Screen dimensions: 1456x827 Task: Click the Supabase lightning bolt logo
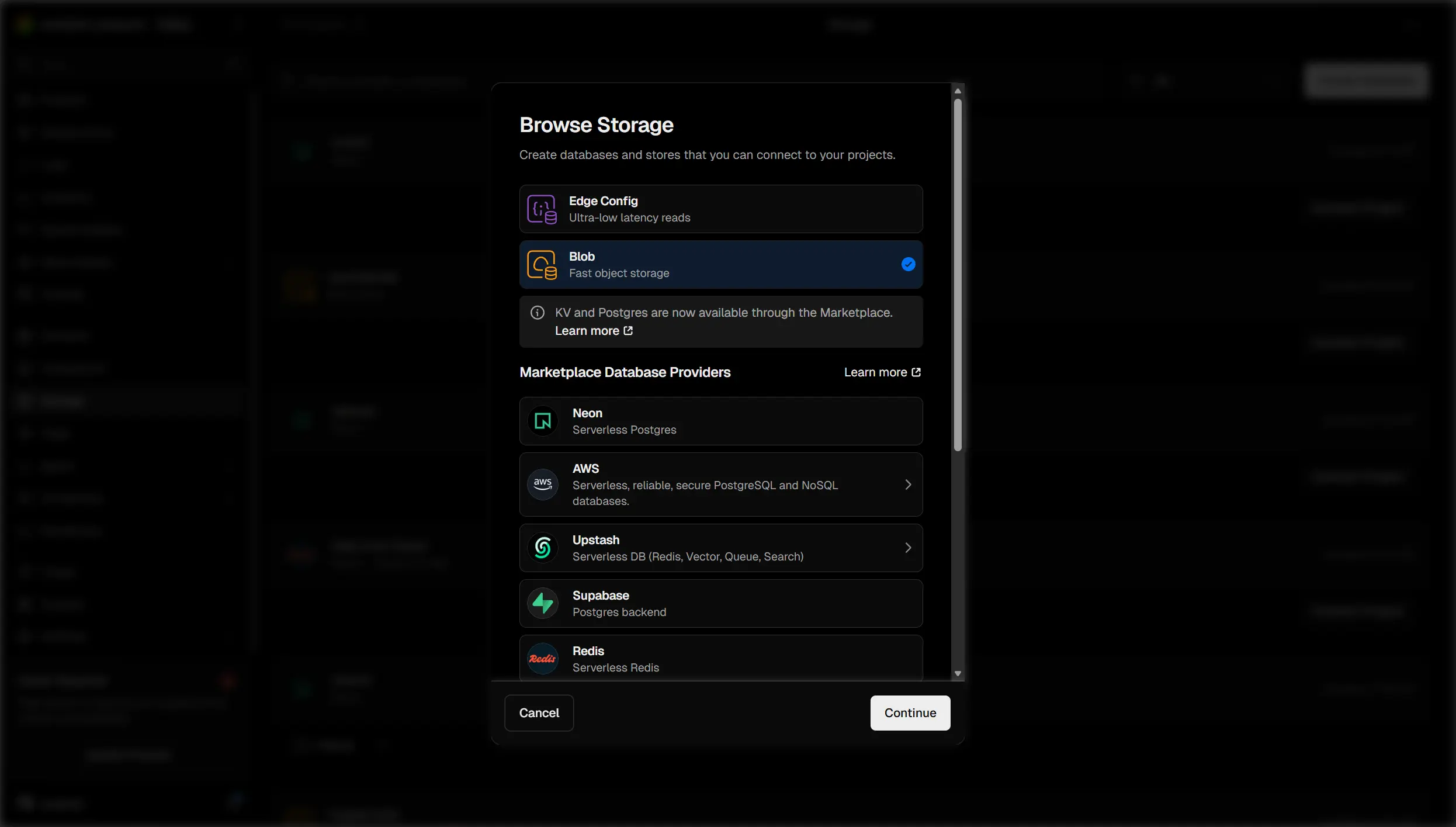[x=543, y=603]
